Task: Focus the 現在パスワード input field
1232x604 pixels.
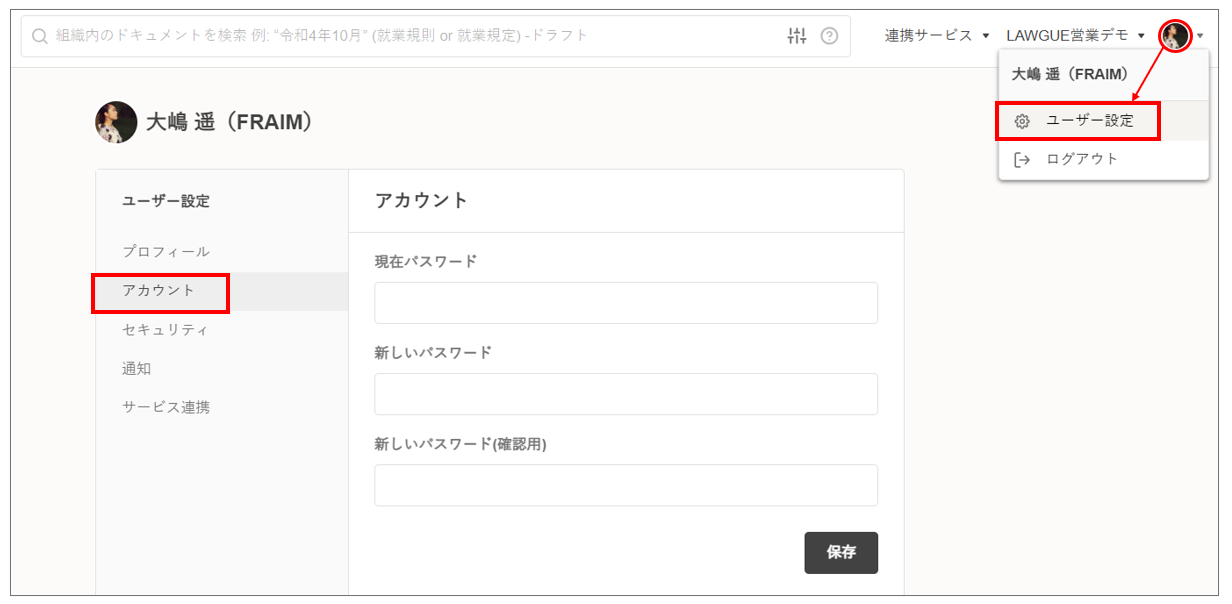Action: tap(625, 303)
